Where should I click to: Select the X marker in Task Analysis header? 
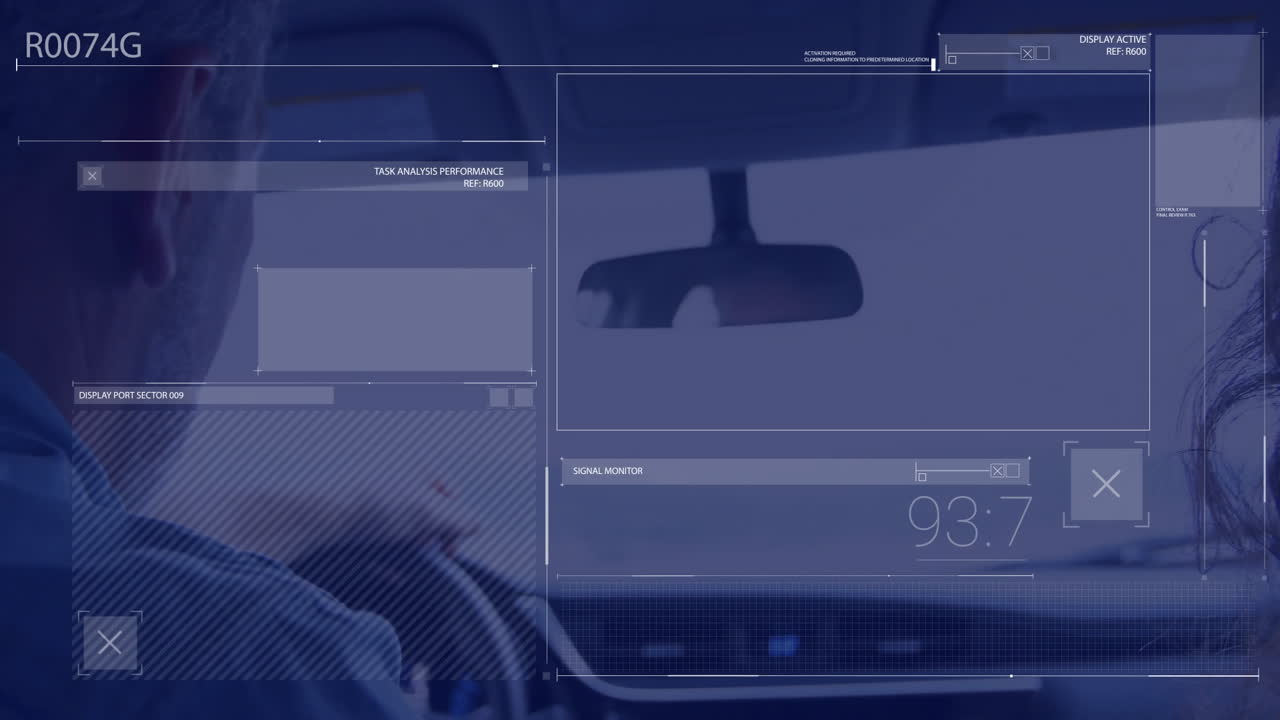pos(91,176)
